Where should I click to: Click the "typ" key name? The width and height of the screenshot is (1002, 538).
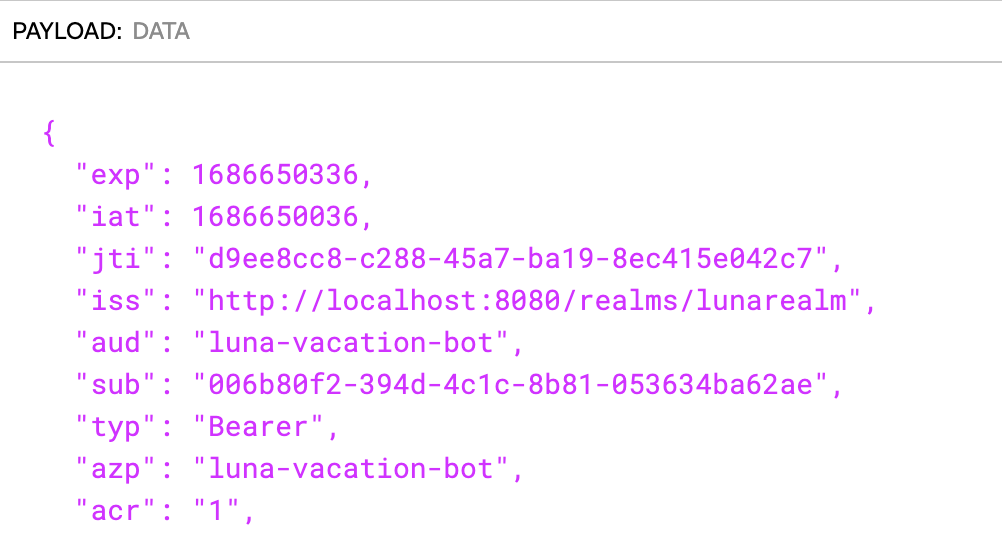point(116,427)
